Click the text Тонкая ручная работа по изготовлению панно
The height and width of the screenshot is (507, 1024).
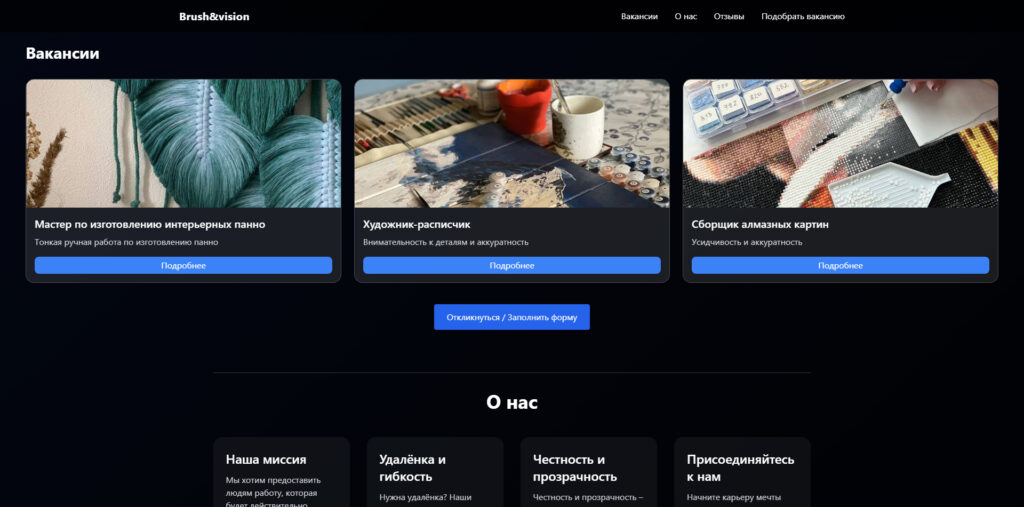126,242
